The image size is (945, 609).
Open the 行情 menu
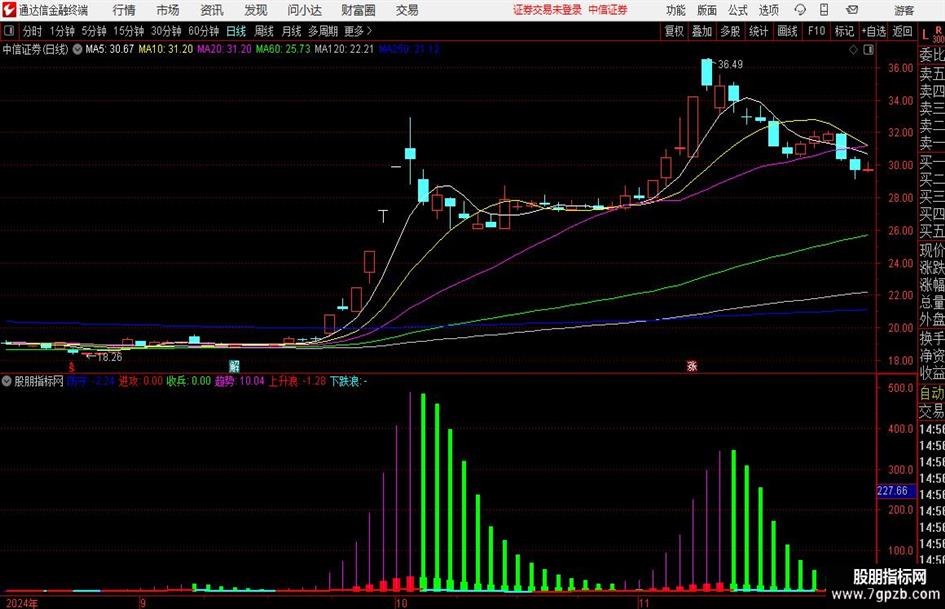tap(124, 10)
